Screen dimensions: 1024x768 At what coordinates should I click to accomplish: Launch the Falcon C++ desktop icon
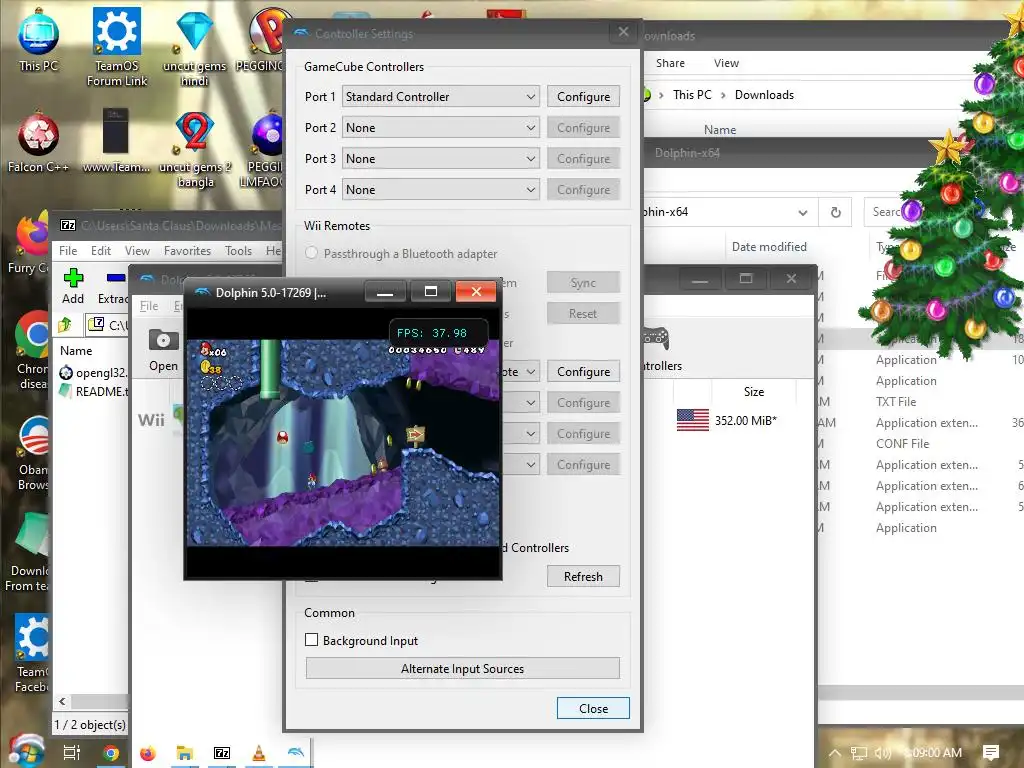click(x=38, y=142)
